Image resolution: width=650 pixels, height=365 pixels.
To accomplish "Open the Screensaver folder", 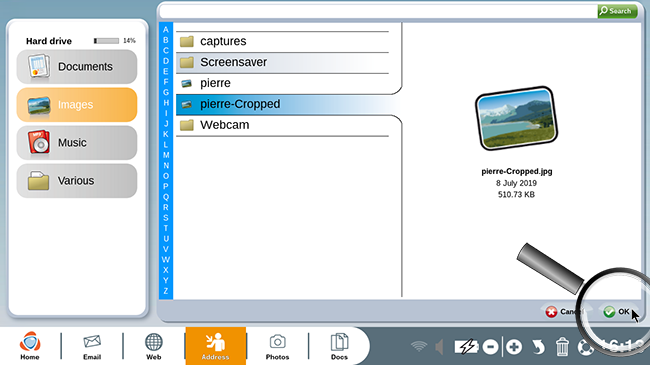I will [282, 62].
